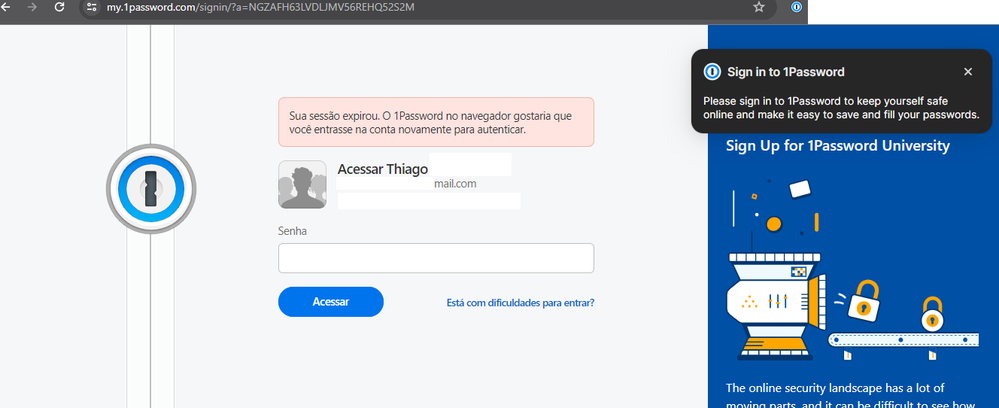Open Sign Up for 1Password University heading
This screenshot has height=408, width=999.
[x=837, y=147]
